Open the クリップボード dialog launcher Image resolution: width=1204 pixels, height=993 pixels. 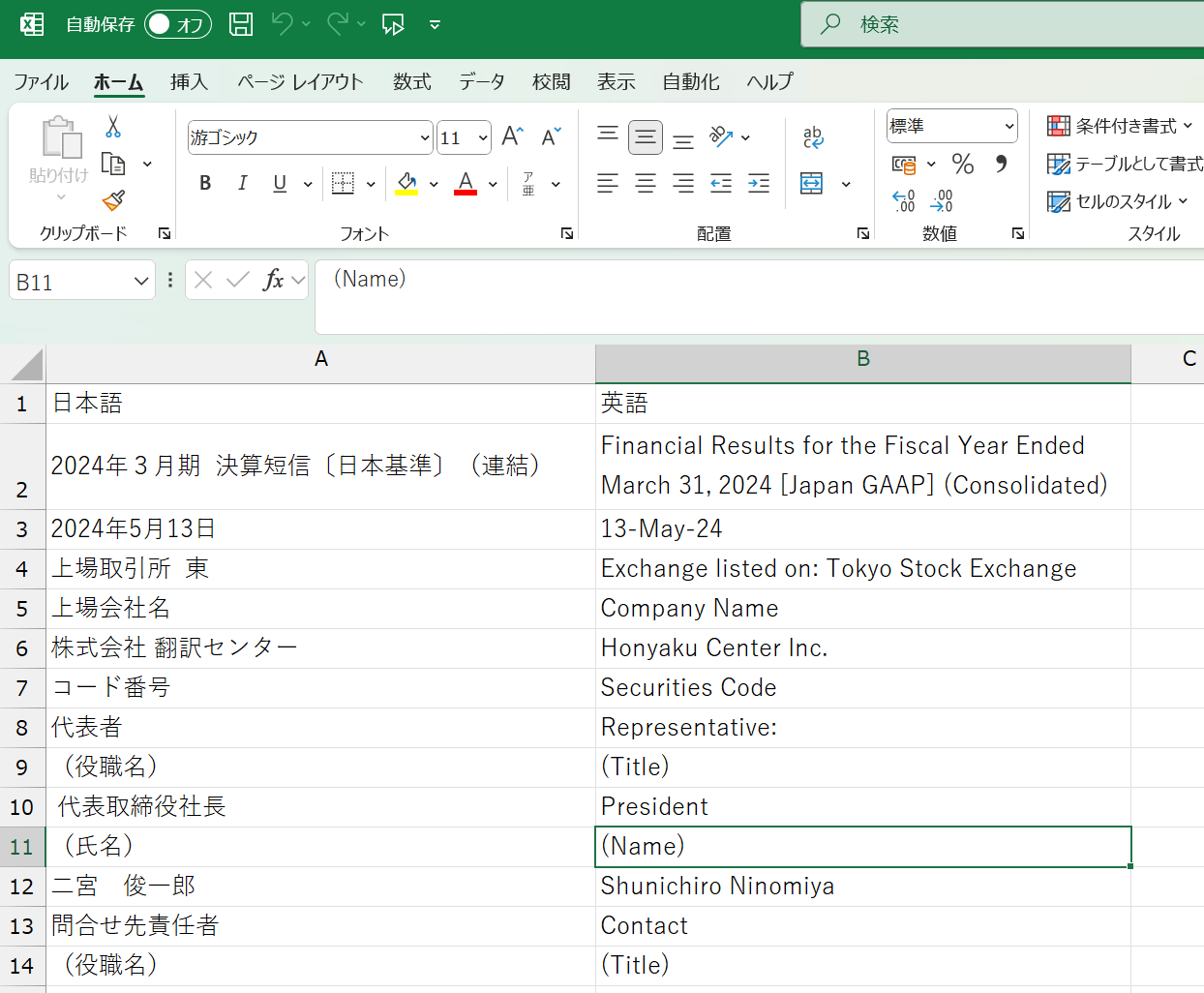tap(165, 233)
